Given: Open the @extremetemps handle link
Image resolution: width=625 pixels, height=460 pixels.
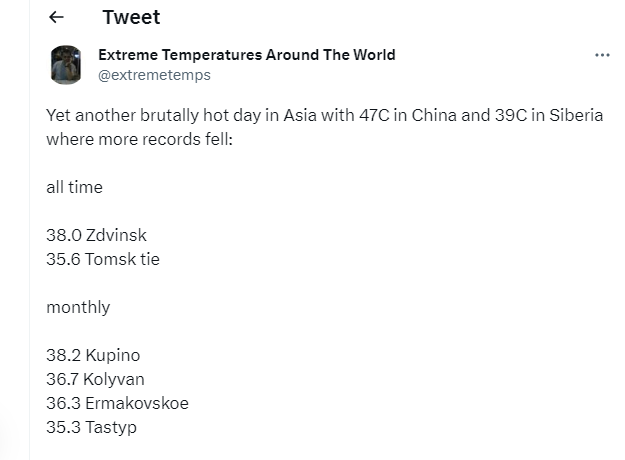Looking at the screenshot, I should click(154, 75).
